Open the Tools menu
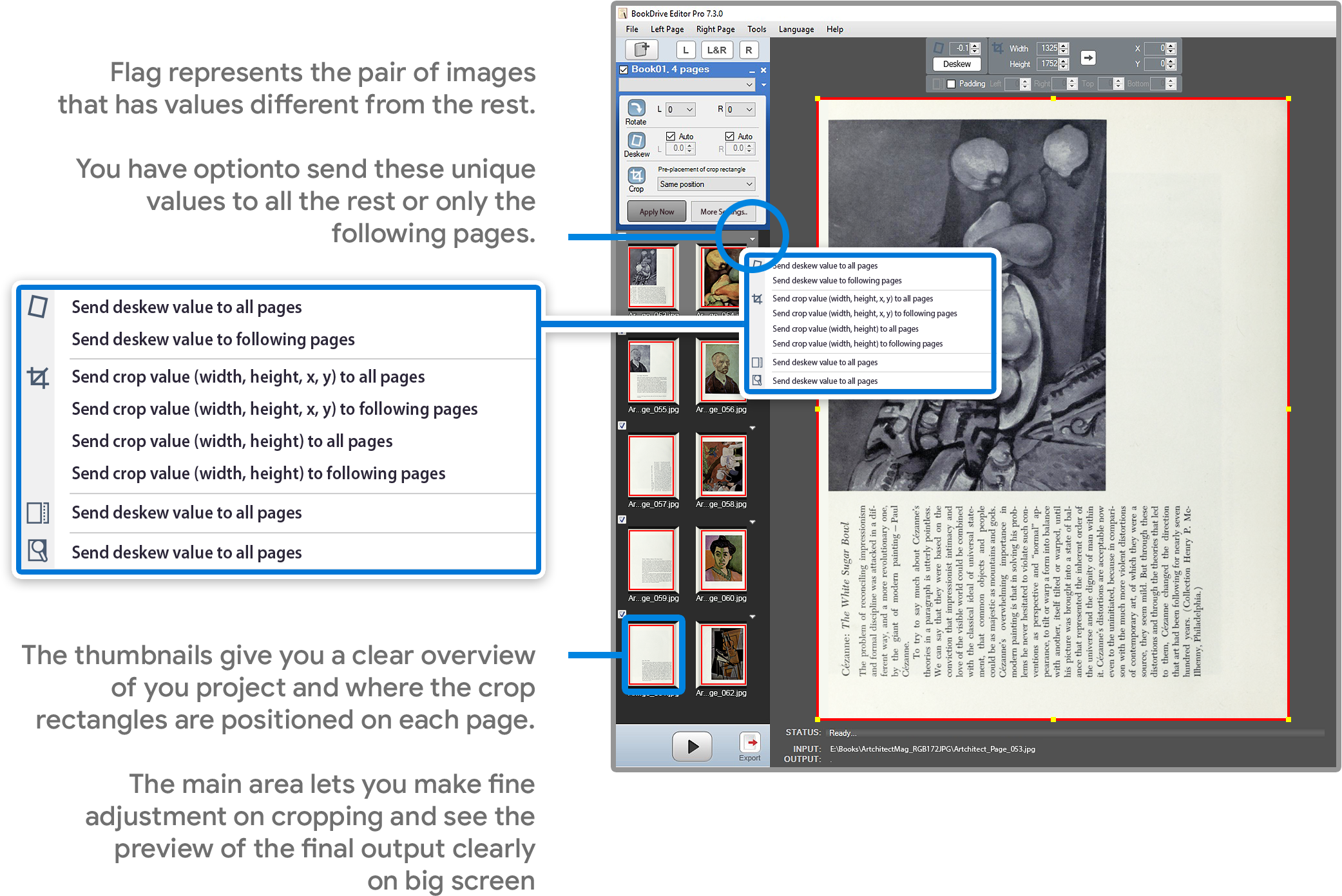The height and width of the screenshot is (896, 1342). [756, 30]
